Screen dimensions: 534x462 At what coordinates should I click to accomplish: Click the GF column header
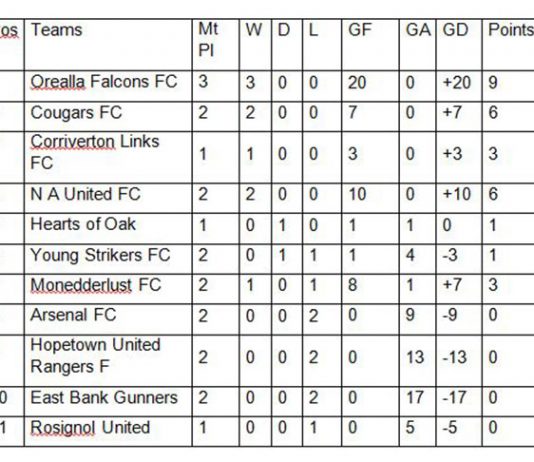(360, 30)
